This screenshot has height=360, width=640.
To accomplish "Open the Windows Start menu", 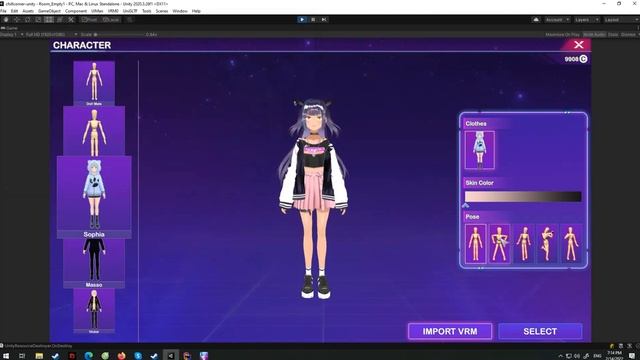I will coord(6,356).
